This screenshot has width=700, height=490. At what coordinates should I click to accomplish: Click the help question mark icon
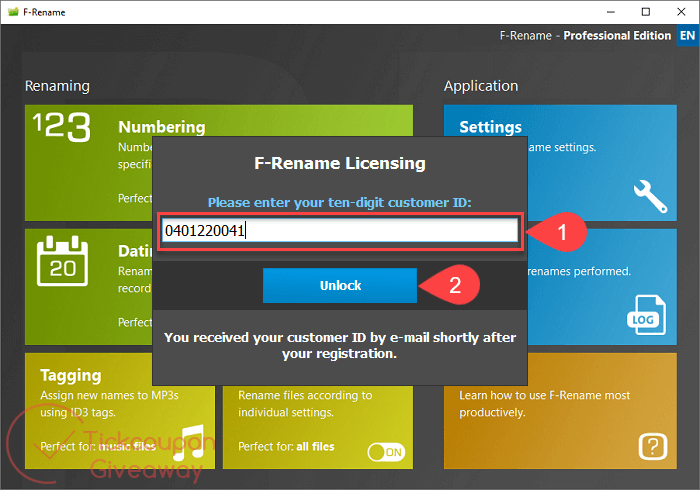(653, 446)
